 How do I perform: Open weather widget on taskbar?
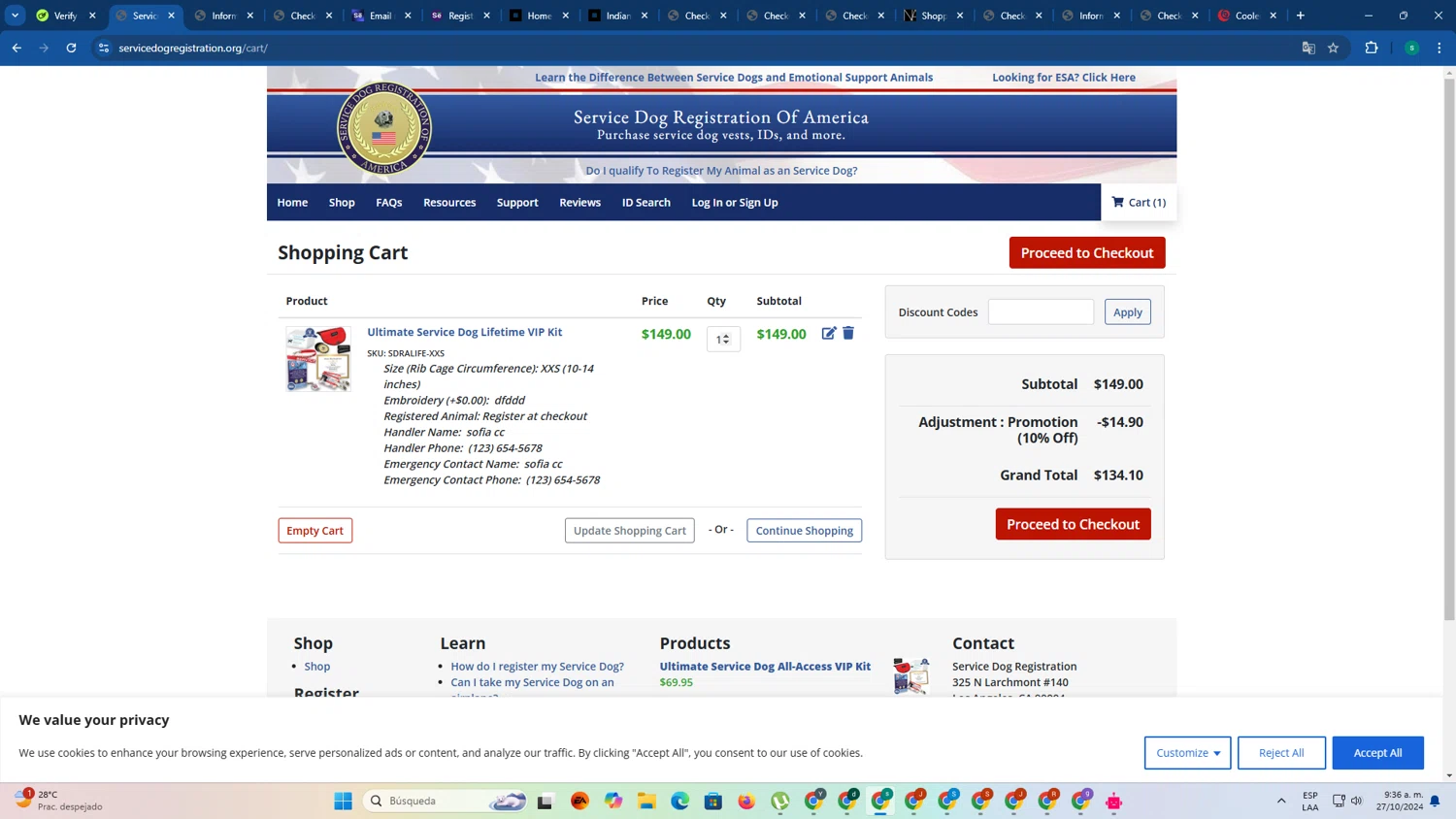[58, 801]
